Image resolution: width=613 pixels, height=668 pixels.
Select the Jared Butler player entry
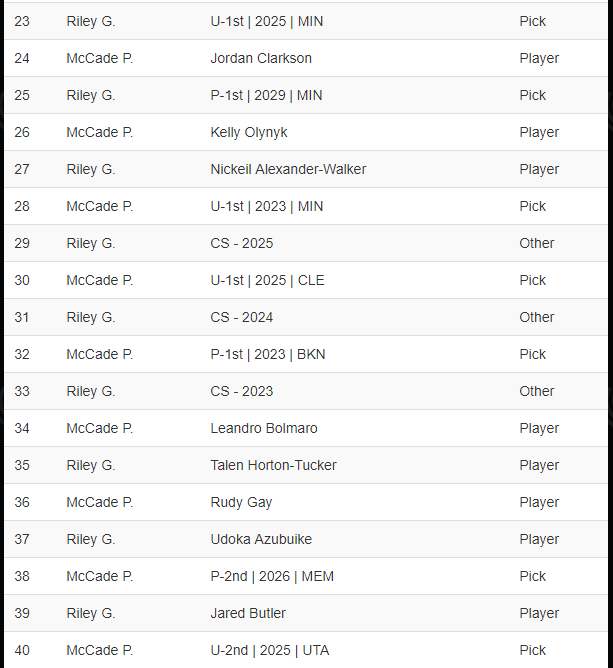point(248,613)
